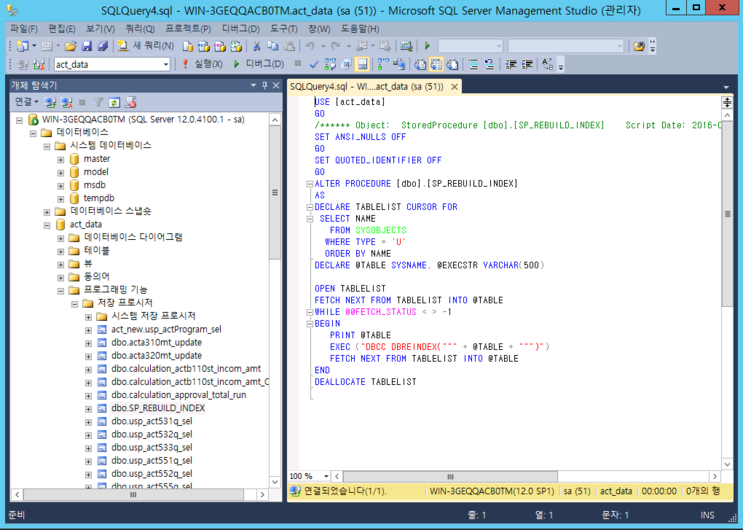Click the Debug (디버그) button
The width and height of the screenshot is (743, 530).
pyautogui.click(x=259, y=64)
